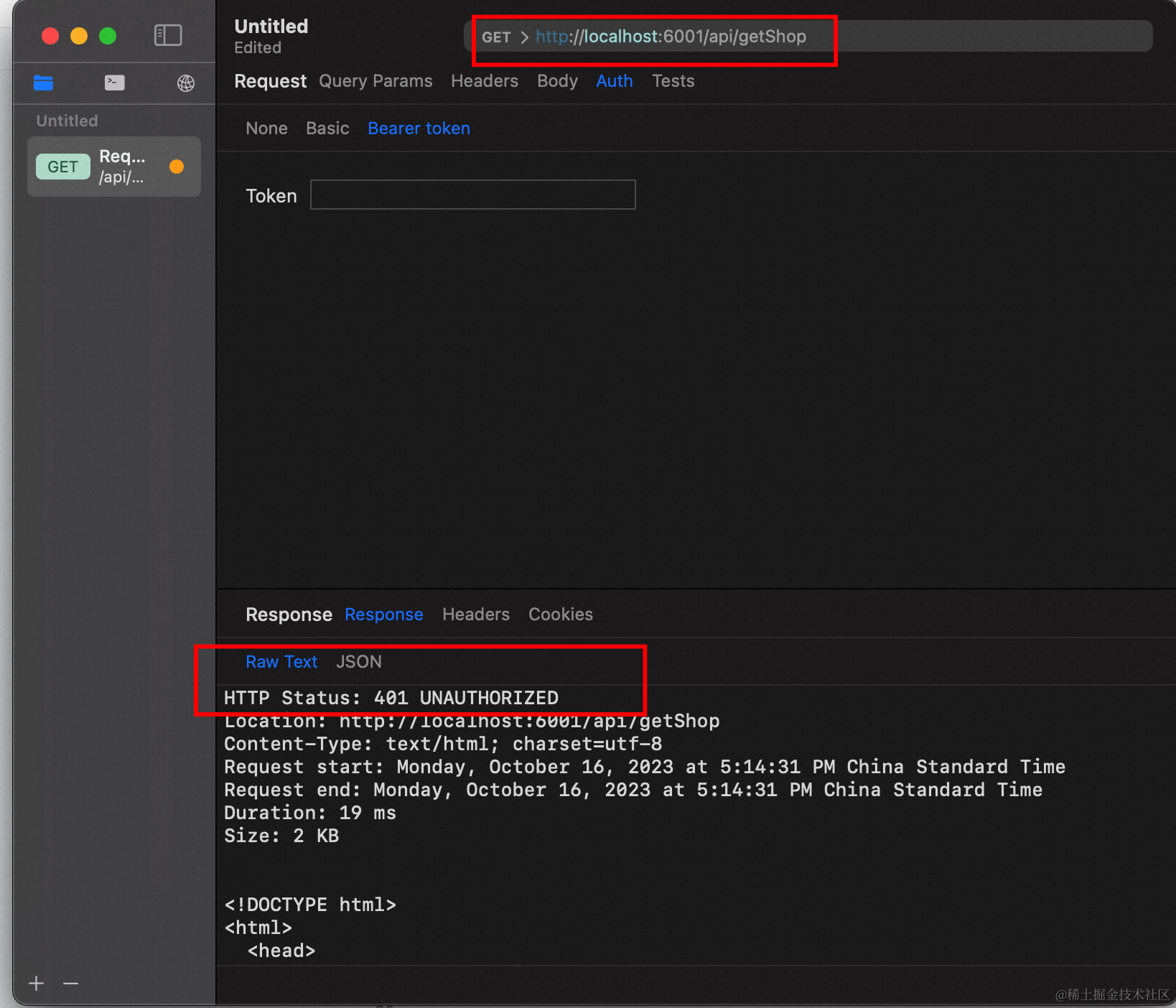Viewport: 1176px width, 1008px height.
Task: Click the Size: 2 KB line
Action: (281, 836)
